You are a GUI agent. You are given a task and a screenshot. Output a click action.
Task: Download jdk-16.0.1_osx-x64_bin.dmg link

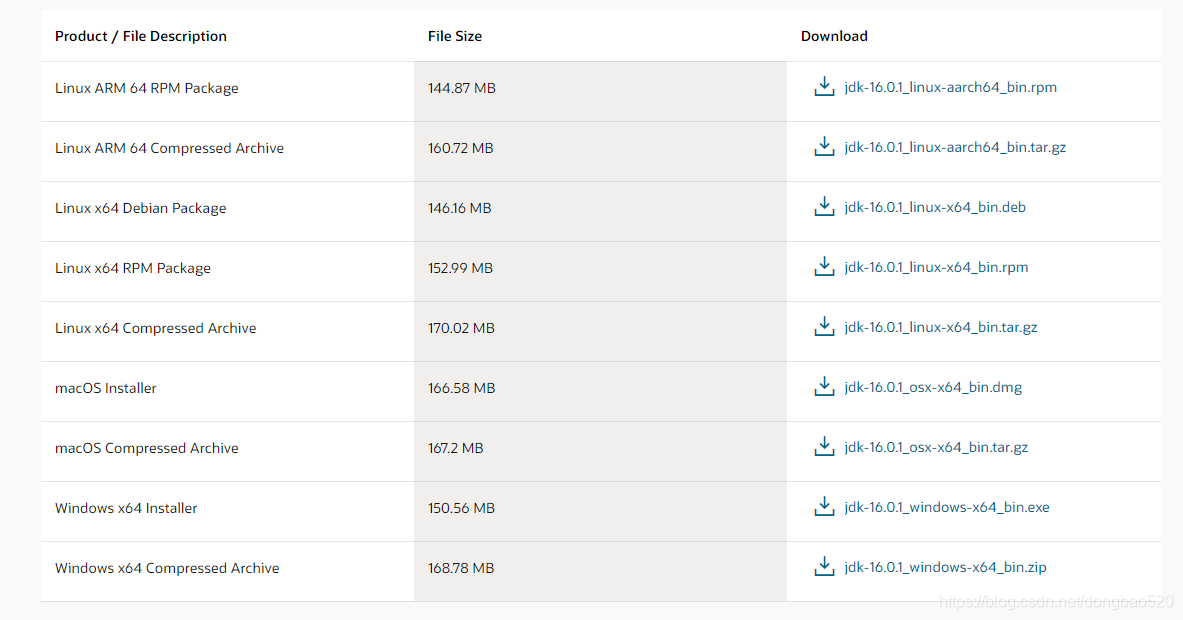pyautogui.click(x=933, y=387)
